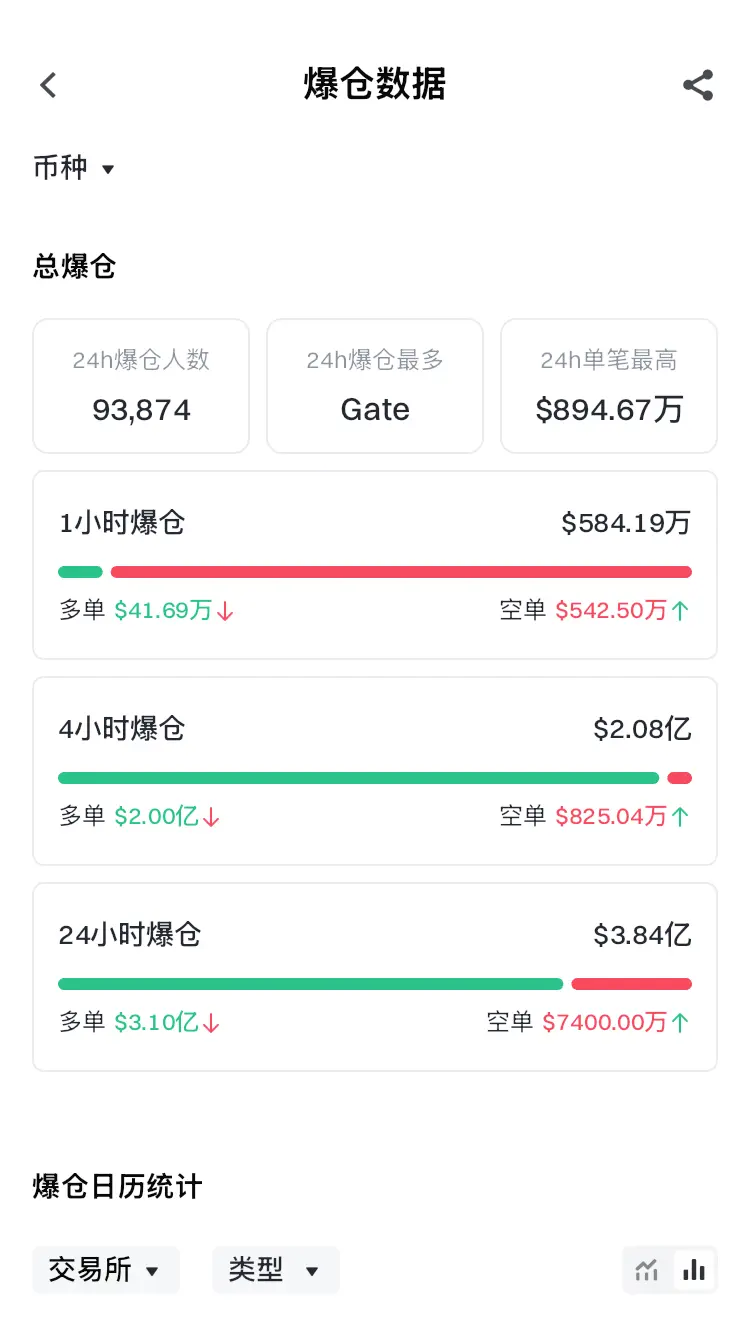Switch to bar chart view icon

coord(694,1270)
